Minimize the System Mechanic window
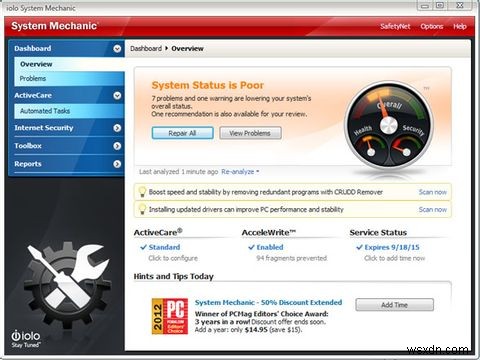This screenshot has height=360, width=480. (x=425, y=6)
